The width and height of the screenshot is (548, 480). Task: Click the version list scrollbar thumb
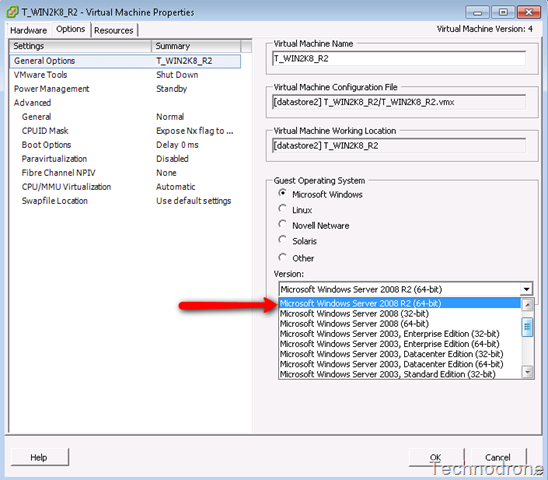pos(527,327)
